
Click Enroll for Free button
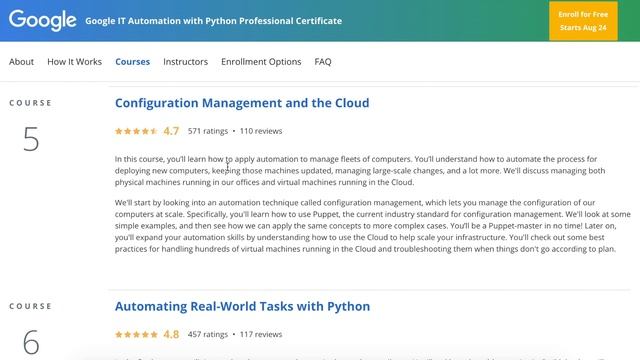[583, 21]
